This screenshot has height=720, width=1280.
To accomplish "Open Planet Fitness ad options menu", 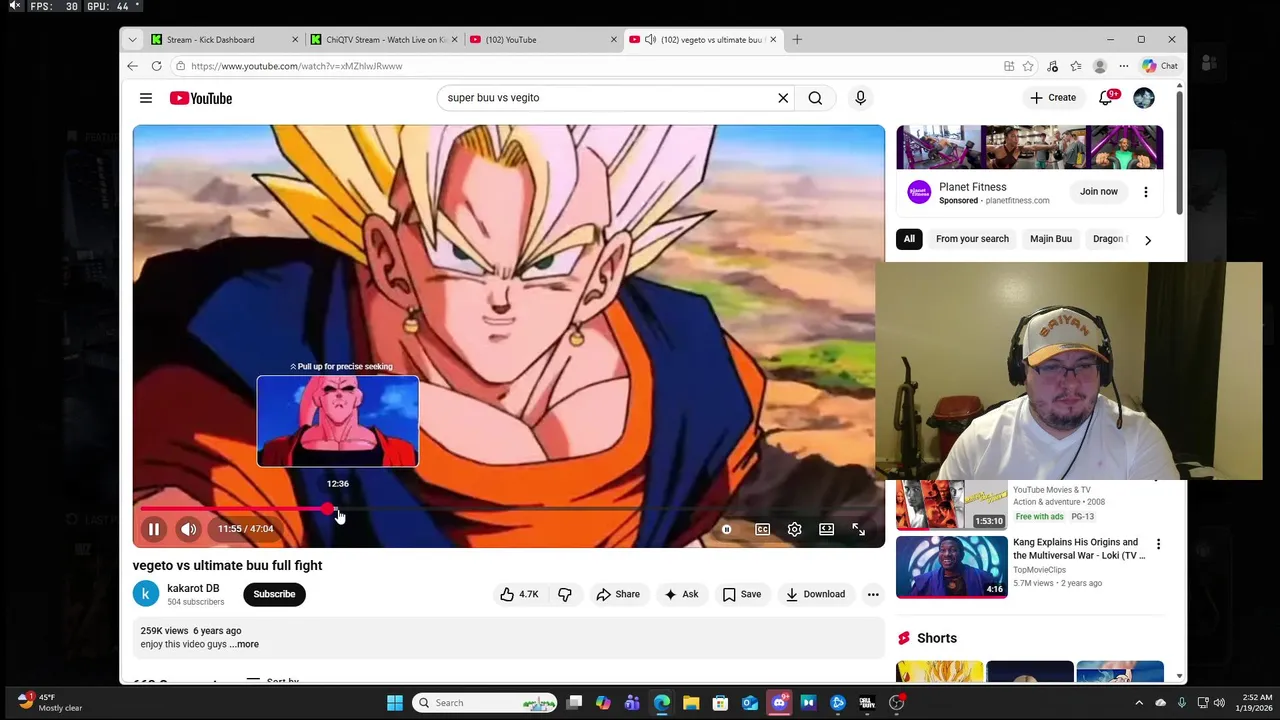I will pos(1146,192).
